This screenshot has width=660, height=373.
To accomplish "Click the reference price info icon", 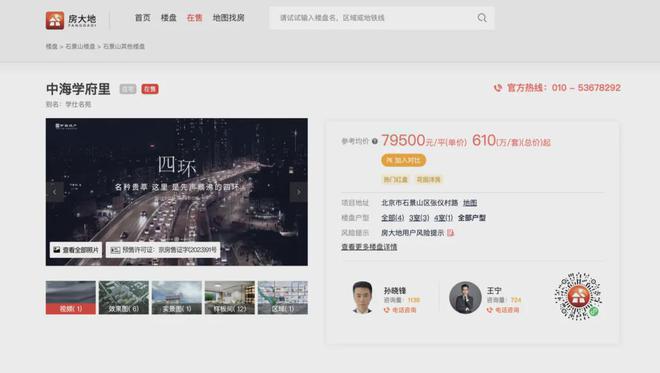I will [x=375, y=141].
